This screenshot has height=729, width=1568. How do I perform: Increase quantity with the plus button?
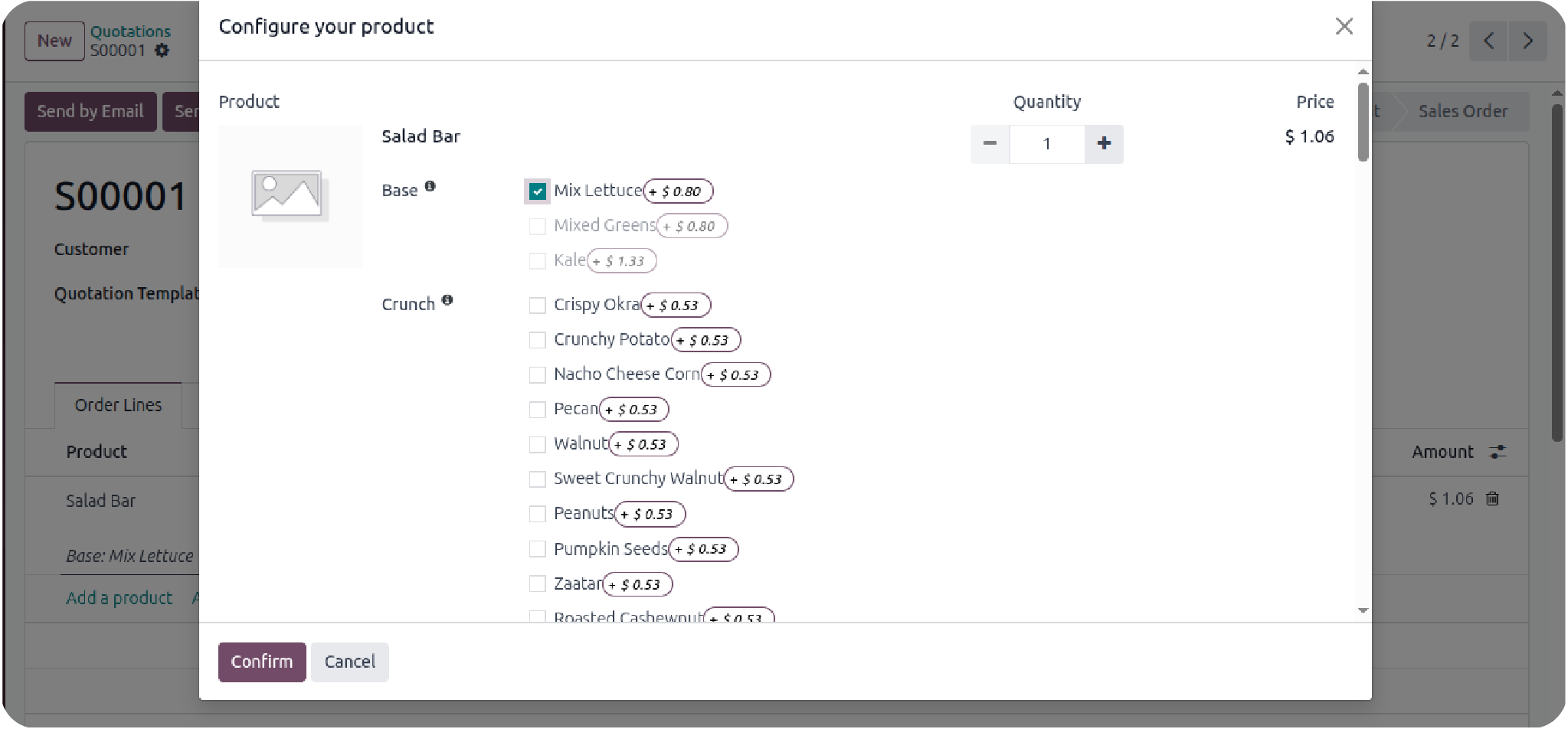tap(1103, 144)
